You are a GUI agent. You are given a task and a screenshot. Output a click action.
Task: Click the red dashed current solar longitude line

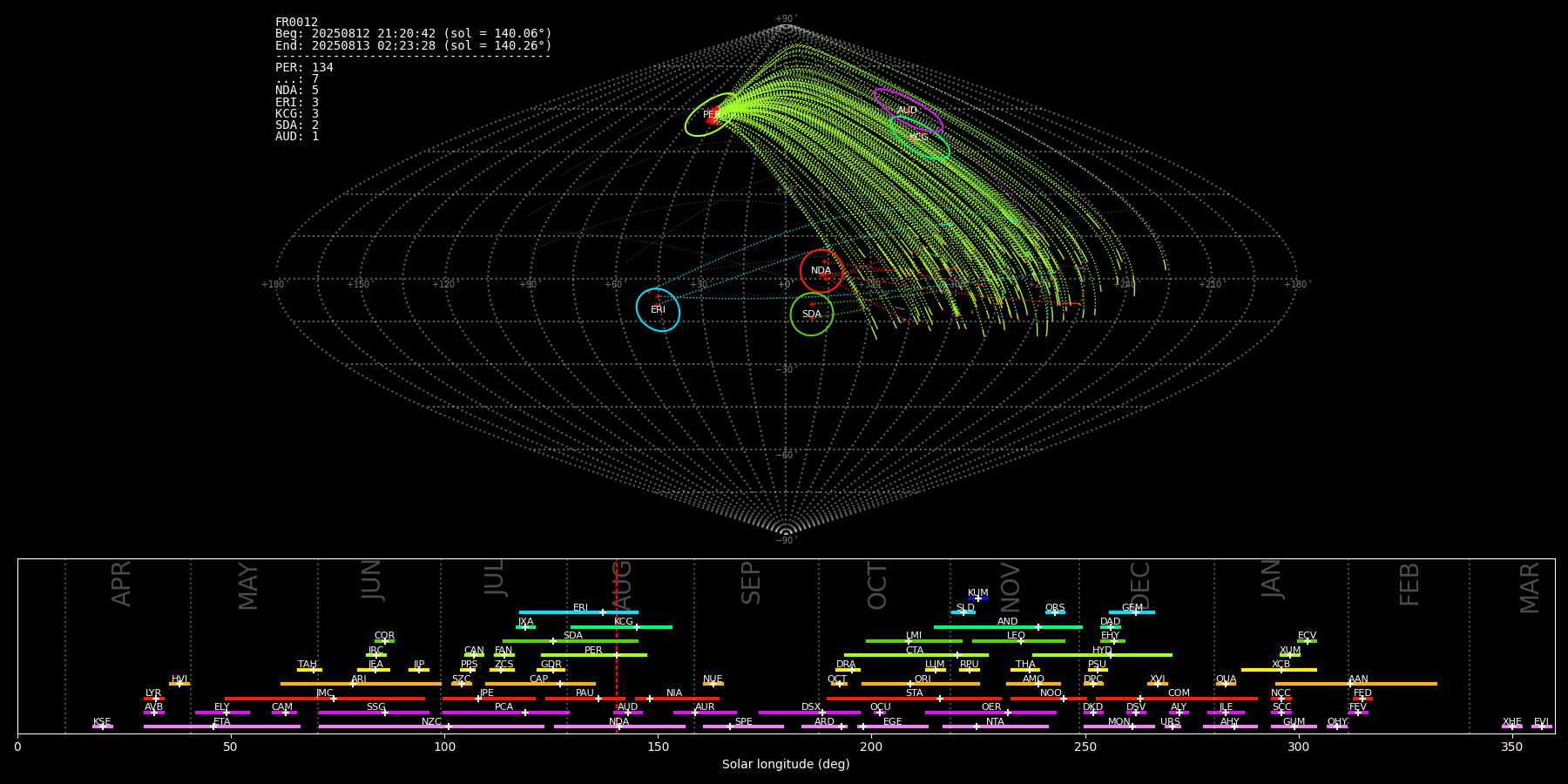[617, 645]
